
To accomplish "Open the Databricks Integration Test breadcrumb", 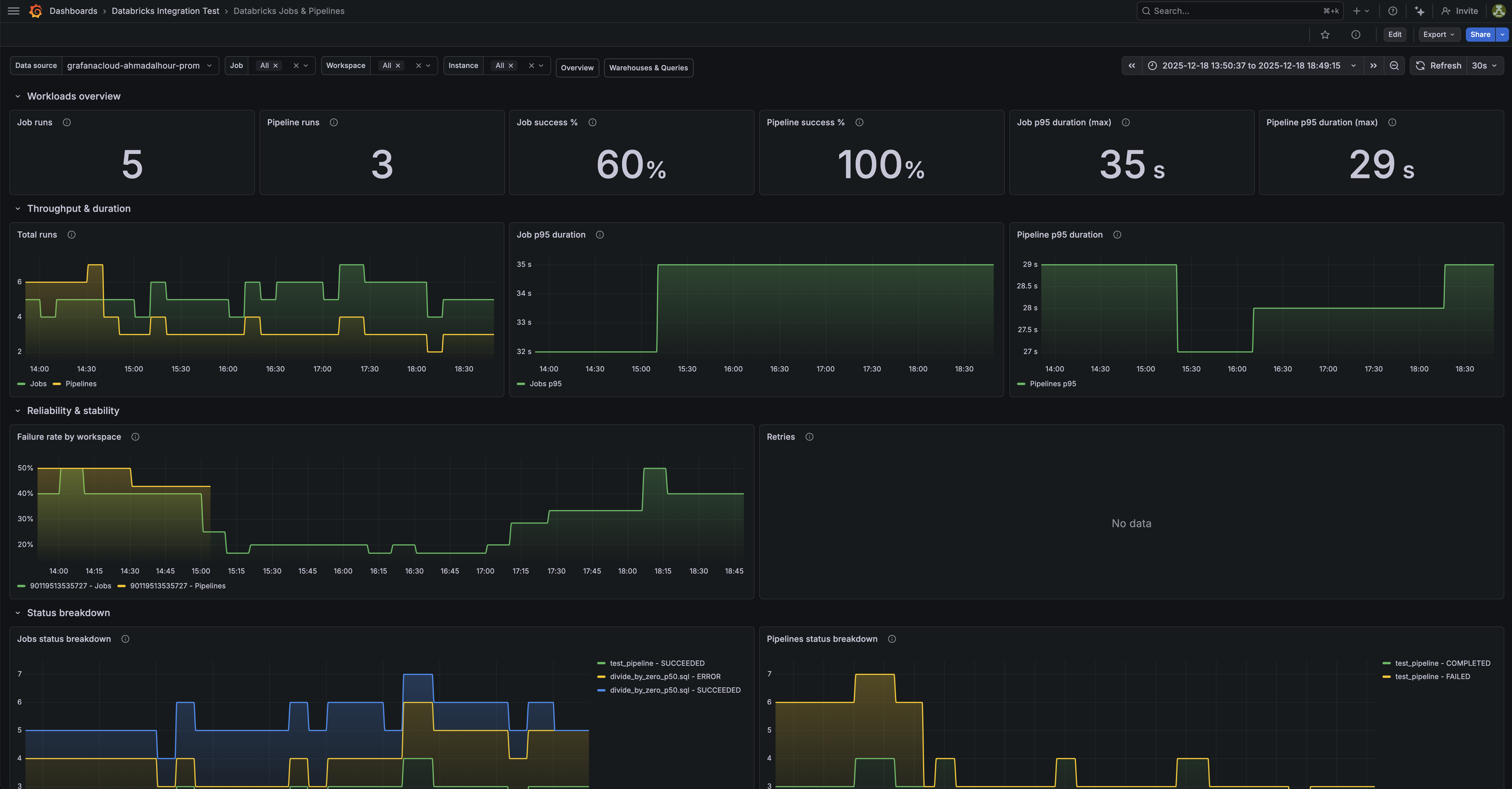I will click(166, 11).
